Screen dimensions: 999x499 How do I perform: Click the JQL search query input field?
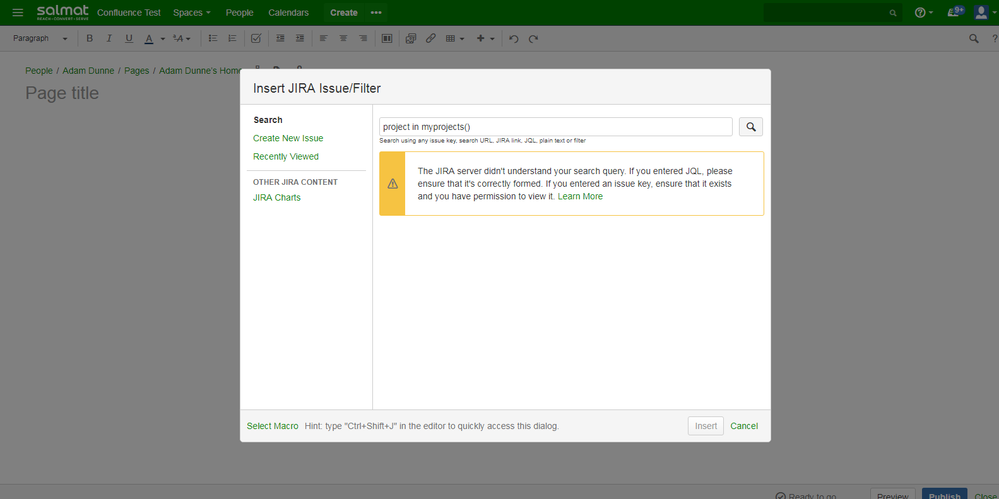555,127
